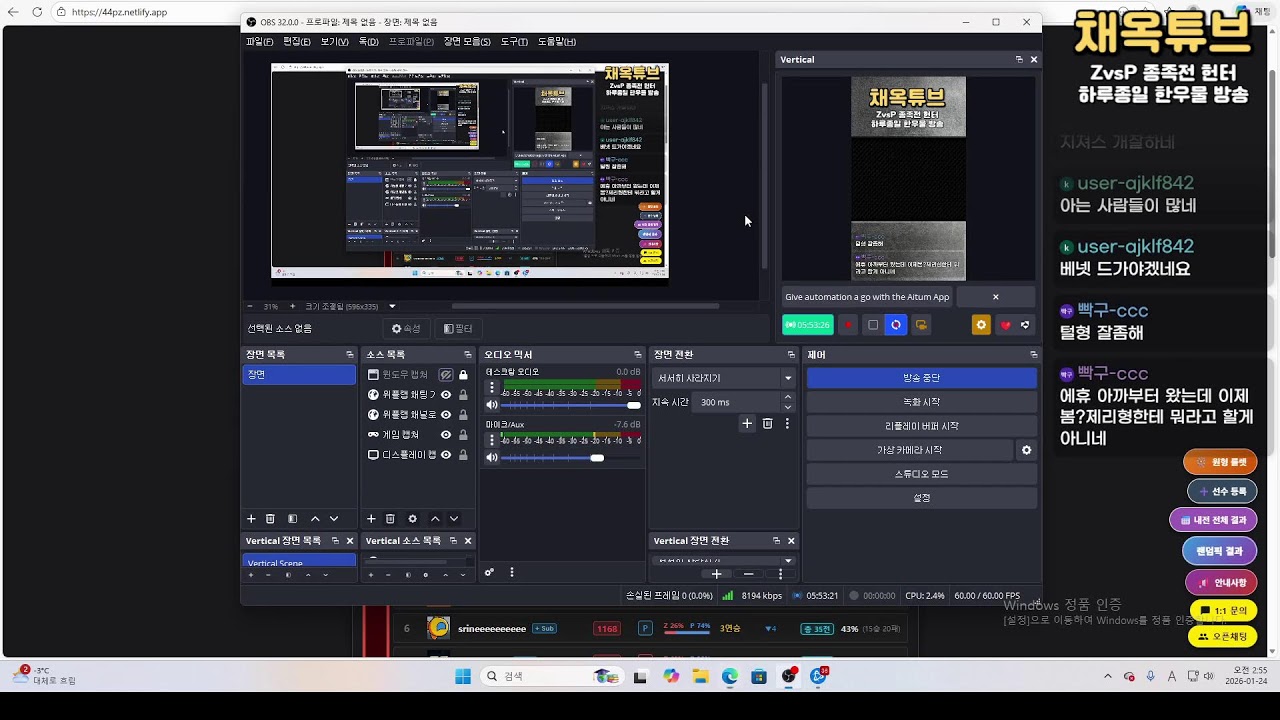This screenshot has height=720, width=1280.
Task: Float the 오디오 믹서 dock
Action: click(x=638, y=355)
